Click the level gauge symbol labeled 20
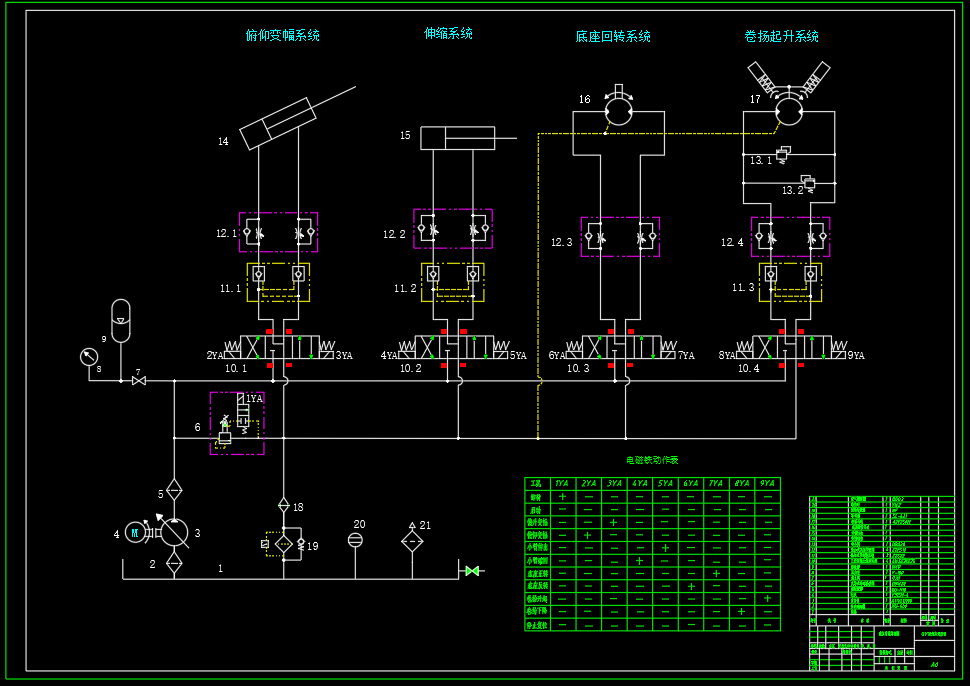 tap(355, 541)
